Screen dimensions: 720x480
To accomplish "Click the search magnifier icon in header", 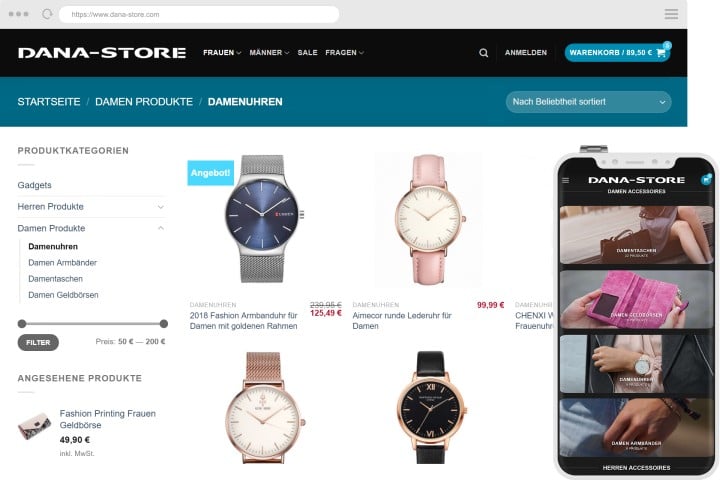I will click(484, 53).
